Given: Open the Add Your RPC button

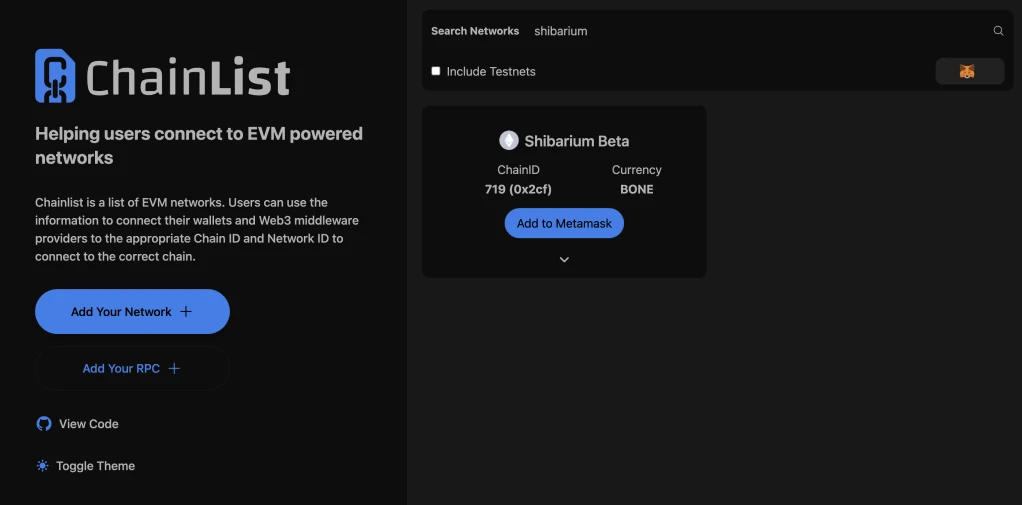Looking at the screenshot, I should (x=132, y=368).
